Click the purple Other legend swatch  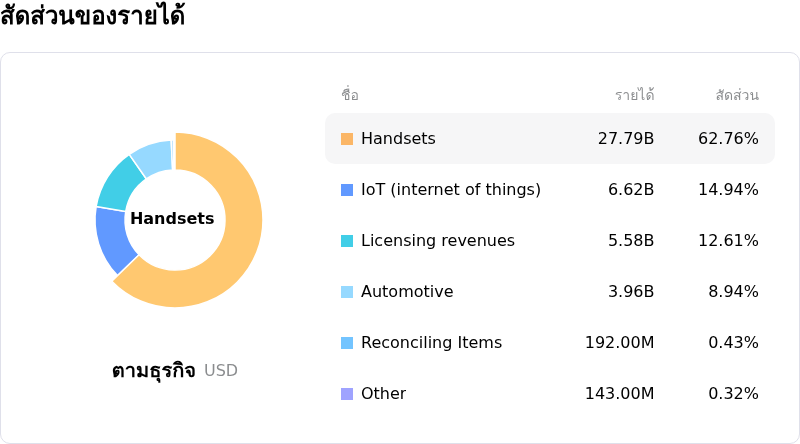(347, 394)
